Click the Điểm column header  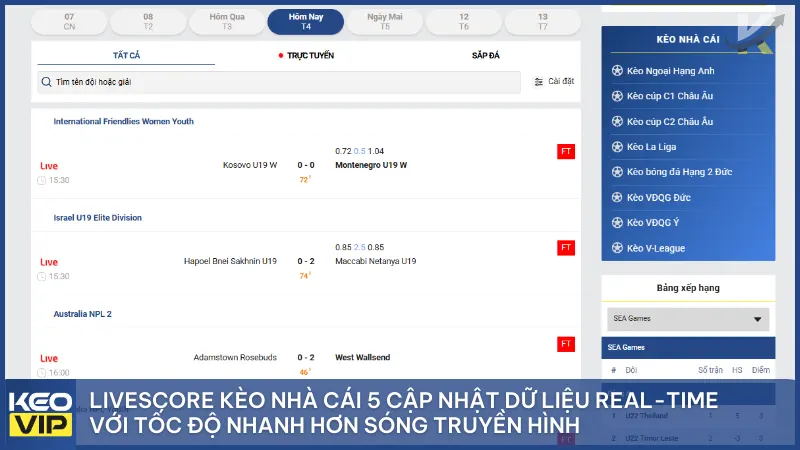[760, 370]
